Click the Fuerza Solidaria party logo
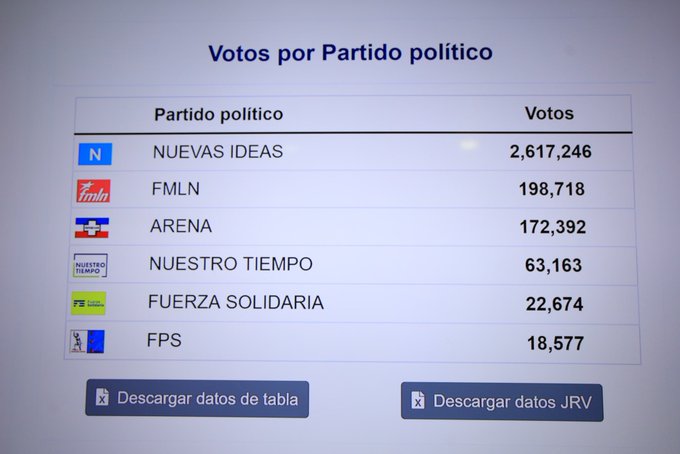680x454 pixels. coord(88,303)
